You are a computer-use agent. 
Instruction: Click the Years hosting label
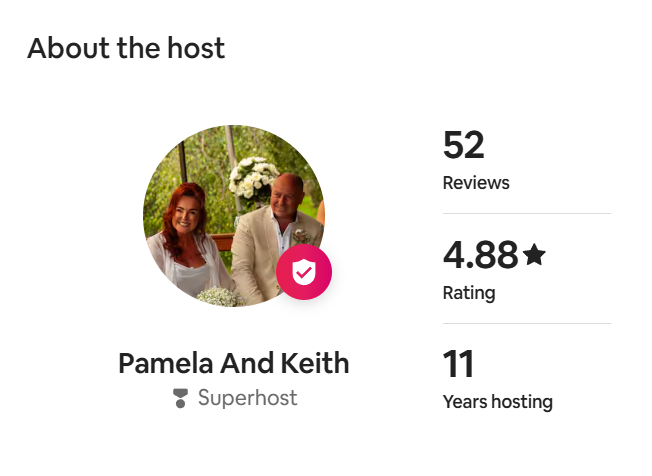pyautogui.click(x=497, y=402)
